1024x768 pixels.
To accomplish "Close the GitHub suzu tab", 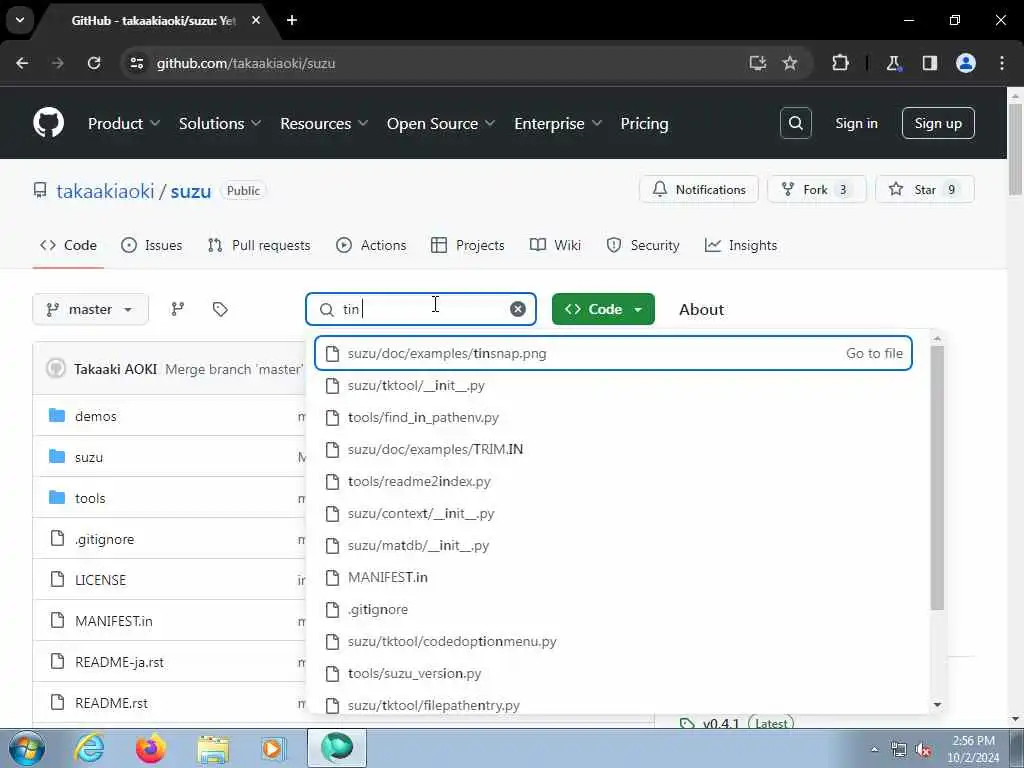I will (x=256, y=20).
